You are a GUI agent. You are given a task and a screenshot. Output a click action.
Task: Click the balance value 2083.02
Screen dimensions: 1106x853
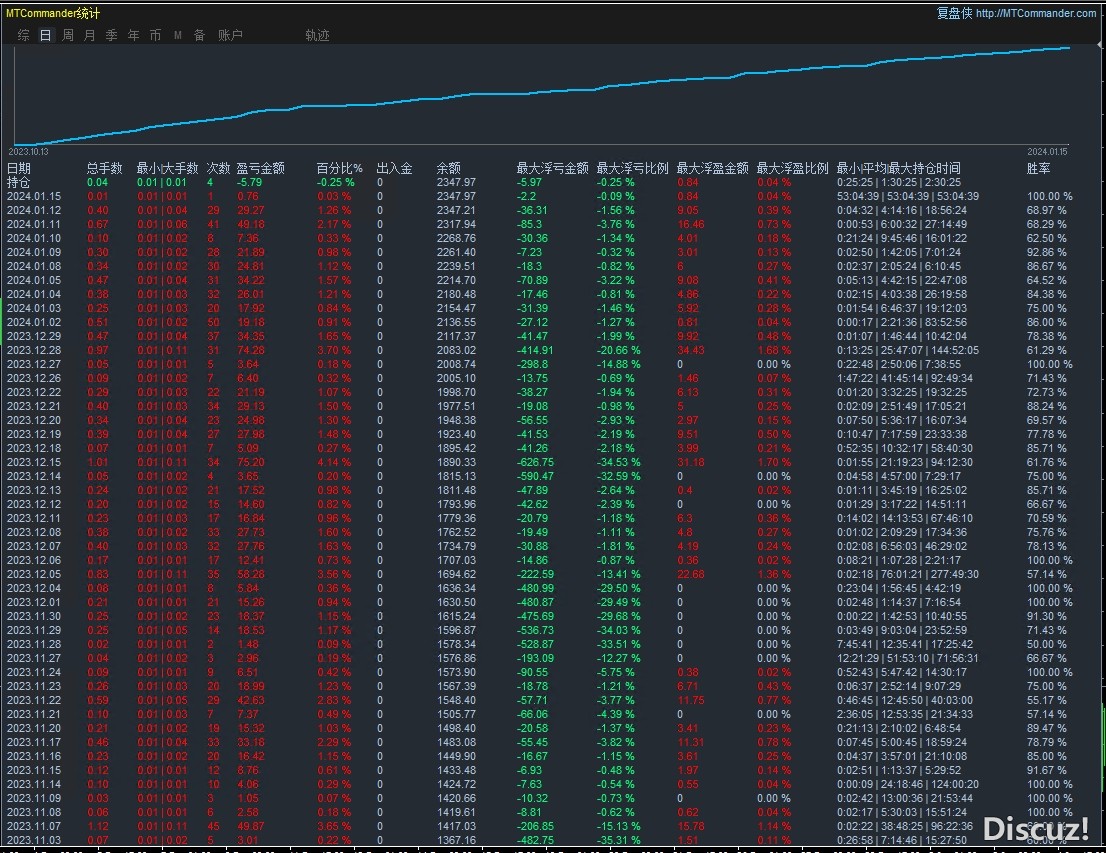pos(456,350)
